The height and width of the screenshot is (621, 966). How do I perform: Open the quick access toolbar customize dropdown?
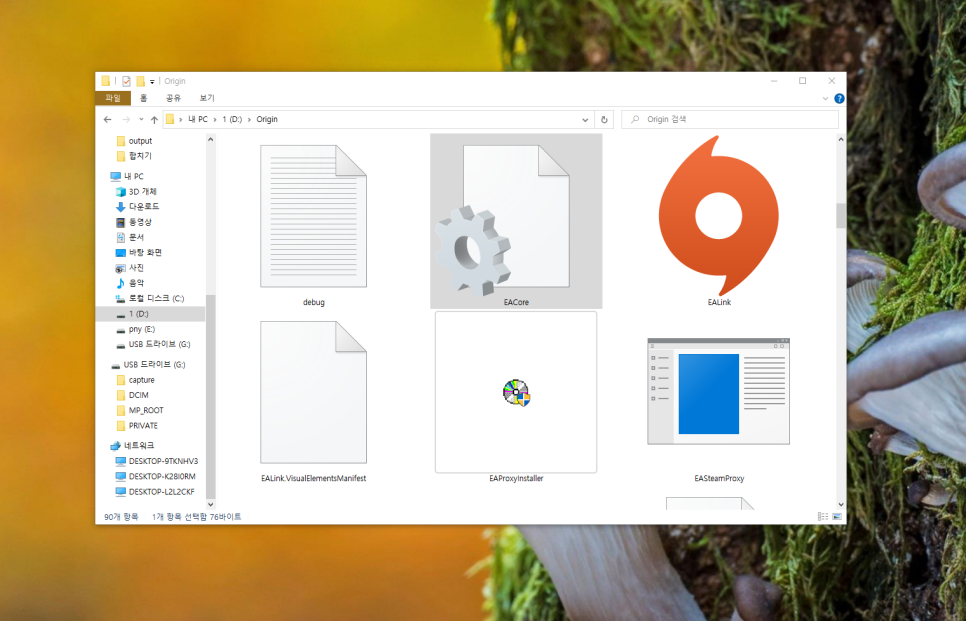click(x=152, y=81)
